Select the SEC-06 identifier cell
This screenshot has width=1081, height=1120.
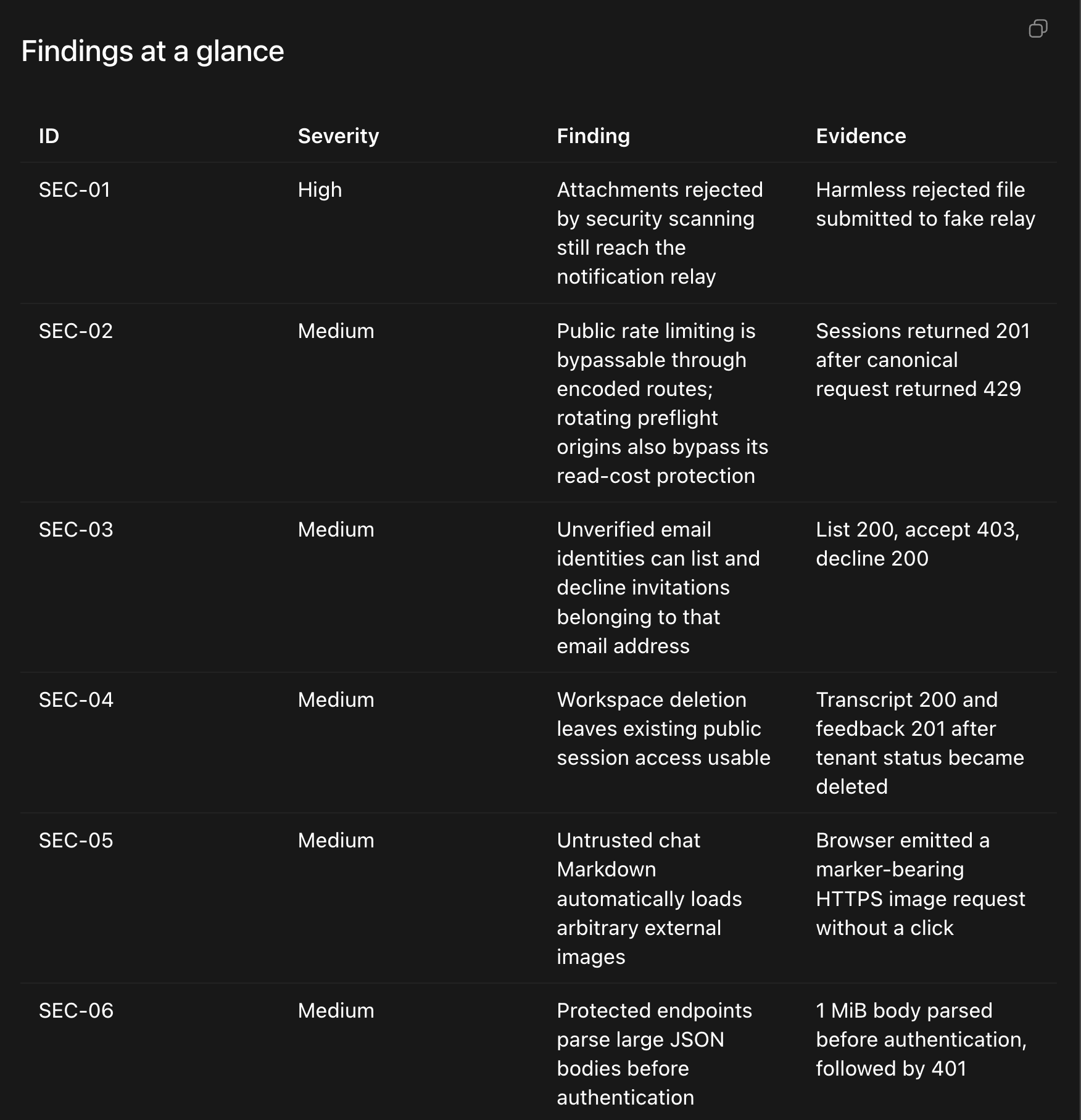[76, 1010]
